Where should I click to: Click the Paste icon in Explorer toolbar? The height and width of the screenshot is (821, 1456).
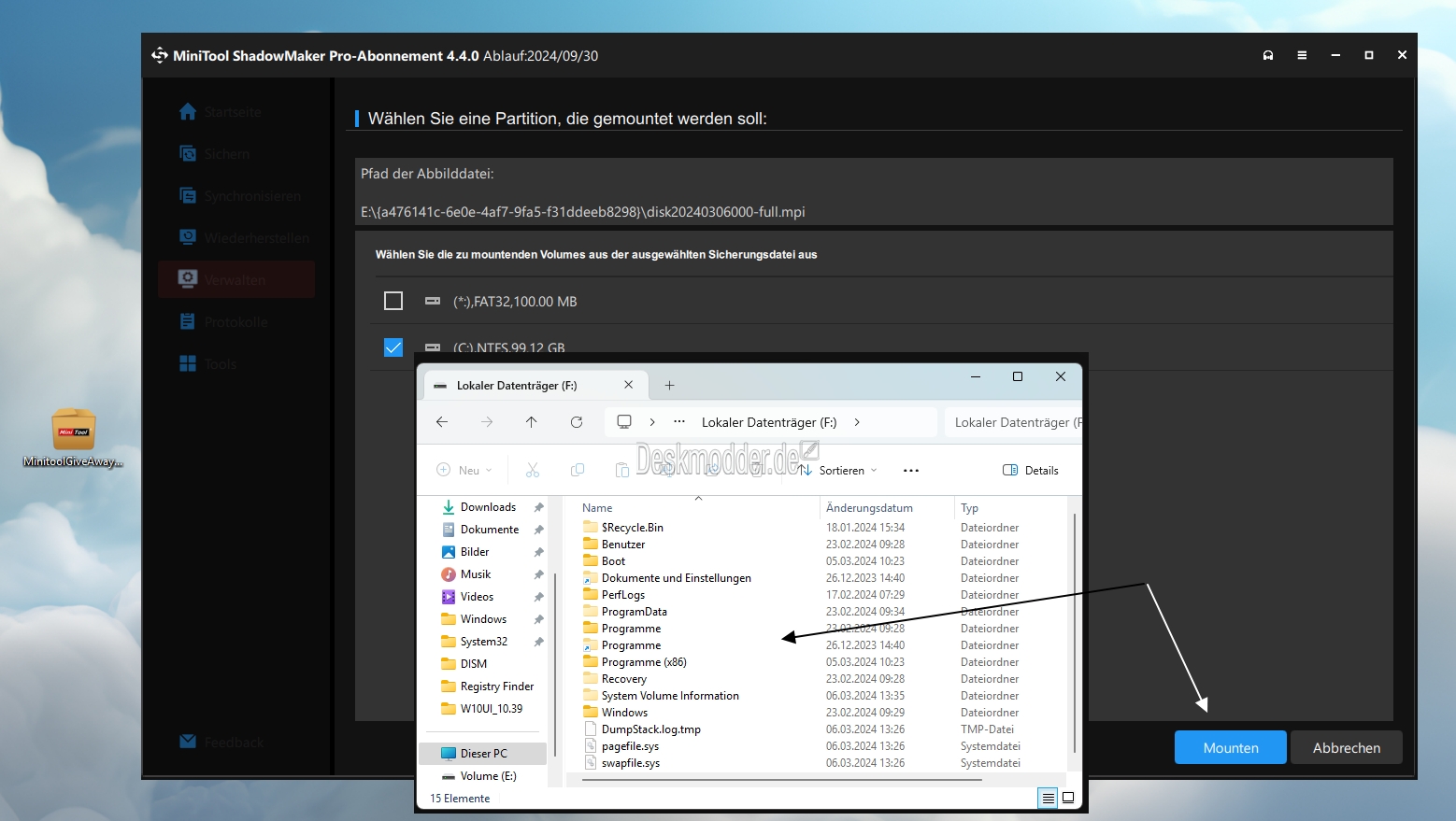[622, 470]
